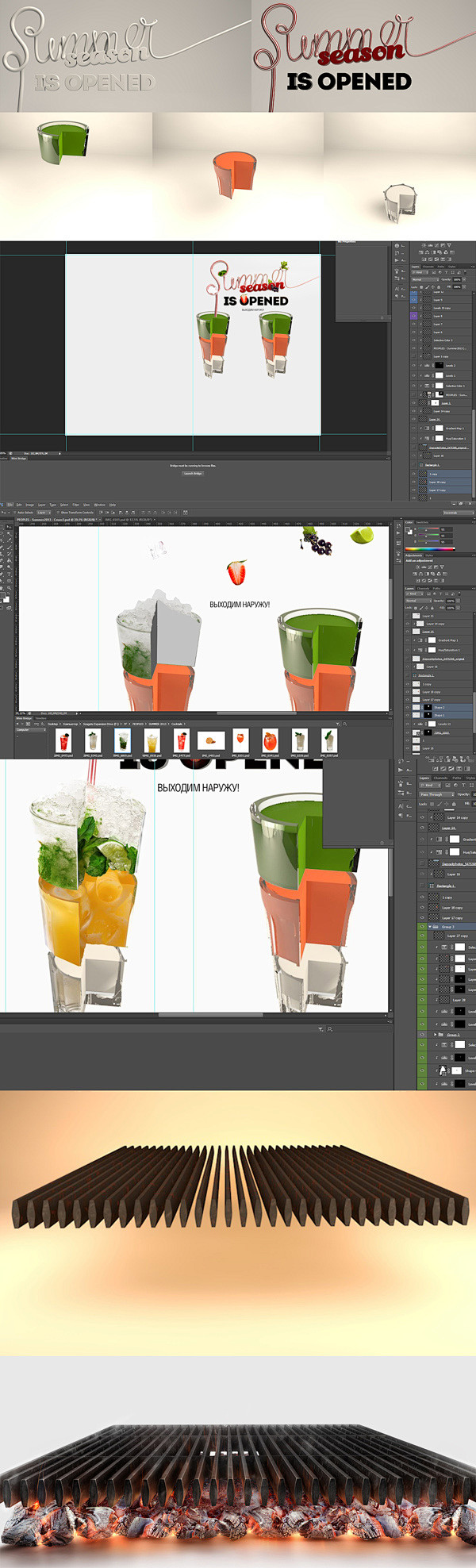Enable the Auto-Select checkbox in options bar
Screen dimensions: 476x1568
(17, 513)
